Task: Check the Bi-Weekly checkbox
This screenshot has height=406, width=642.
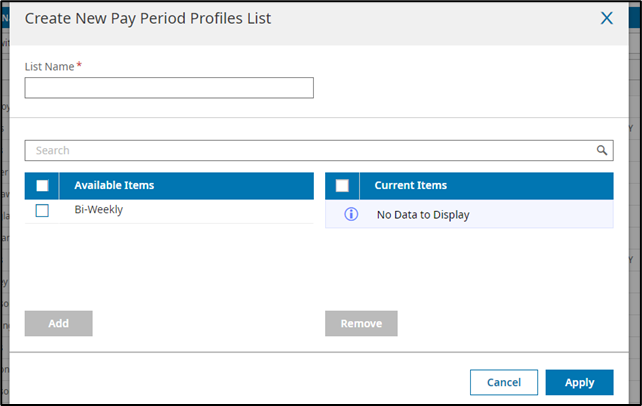Action: point(42,210)
